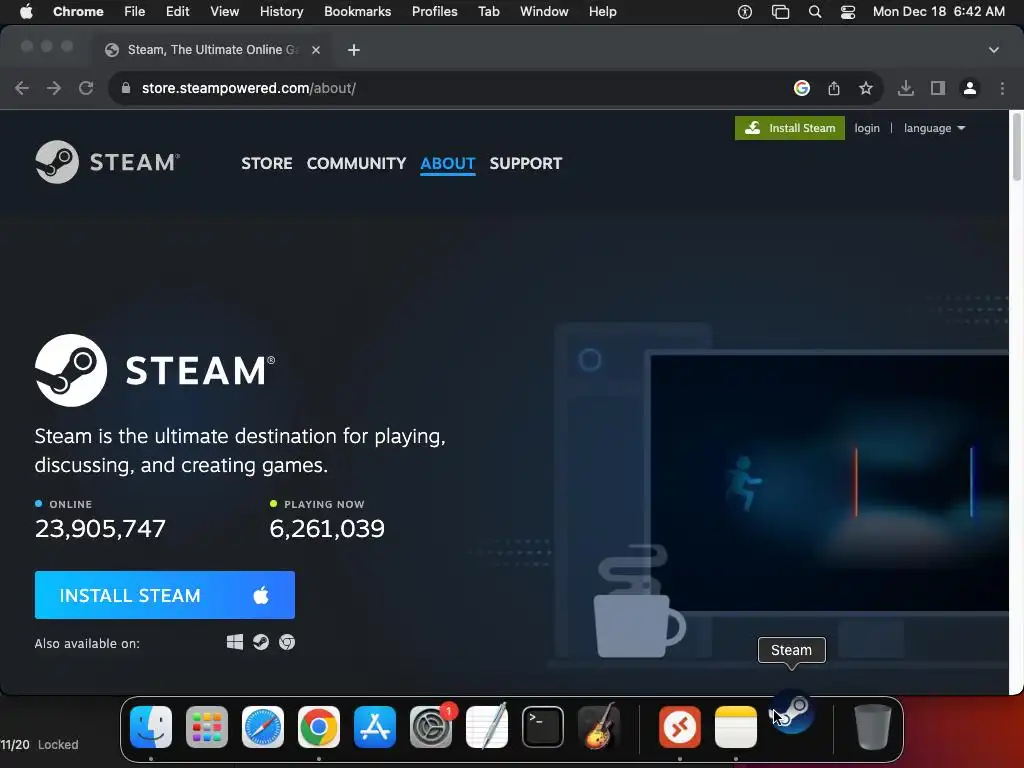Select the ABOUT tab
Viewport: 1024px width, 768px height.
[447, 163]
